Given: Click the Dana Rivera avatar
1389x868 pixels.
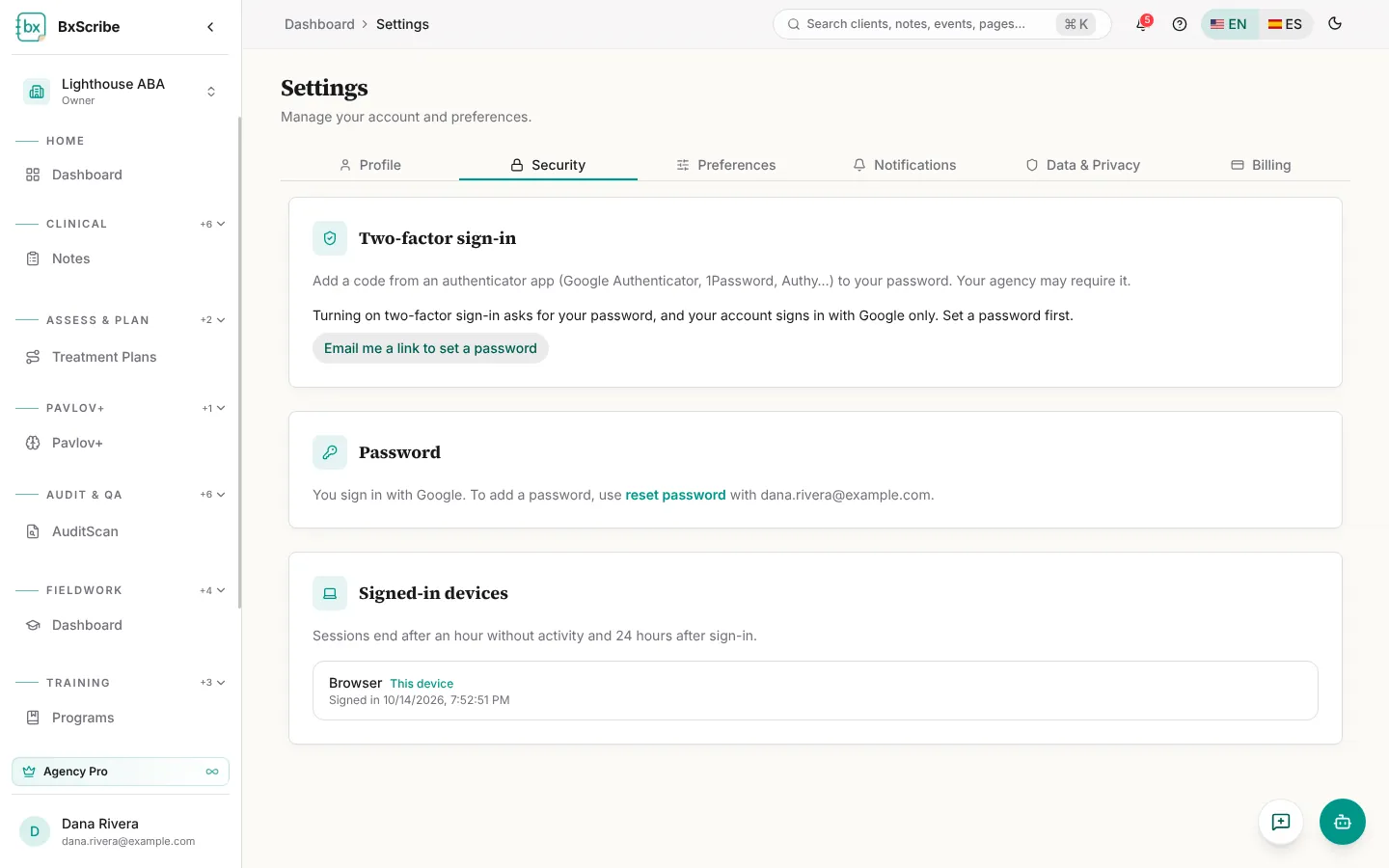Looking at the screenshot, I should tap(35, 831).
